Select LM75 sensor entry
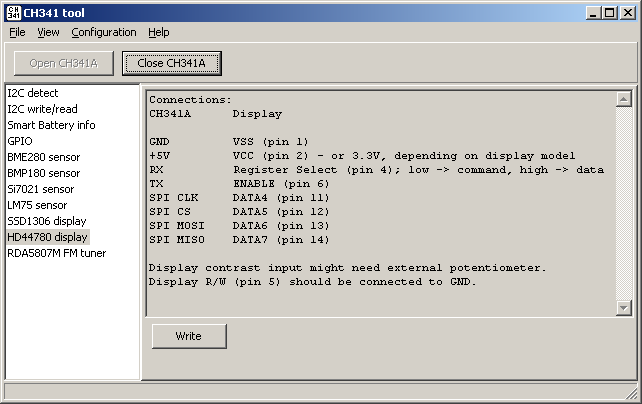 [x=37, y=205]
